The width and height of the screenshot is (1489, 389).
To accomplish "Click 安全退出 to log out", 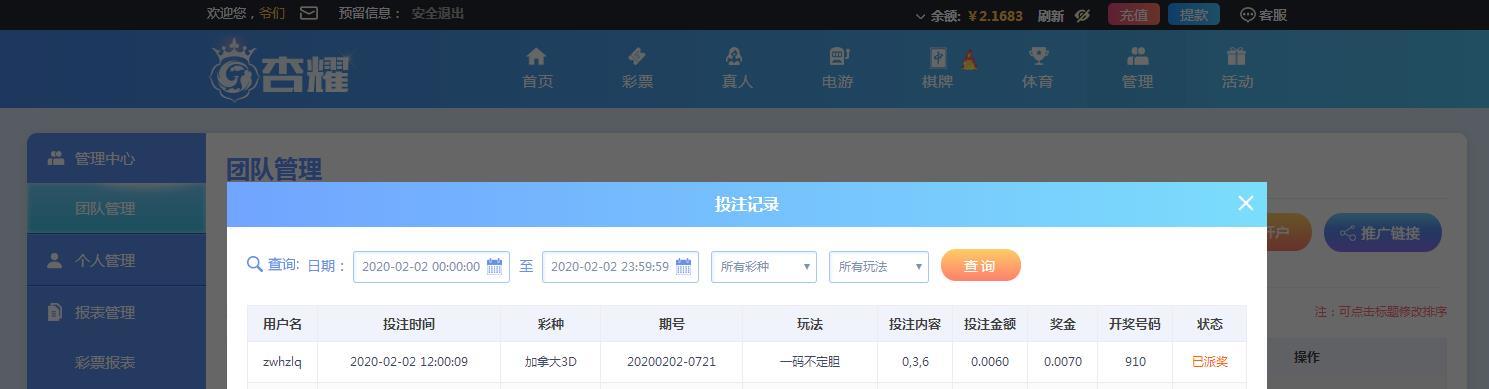I will [438, 14].
